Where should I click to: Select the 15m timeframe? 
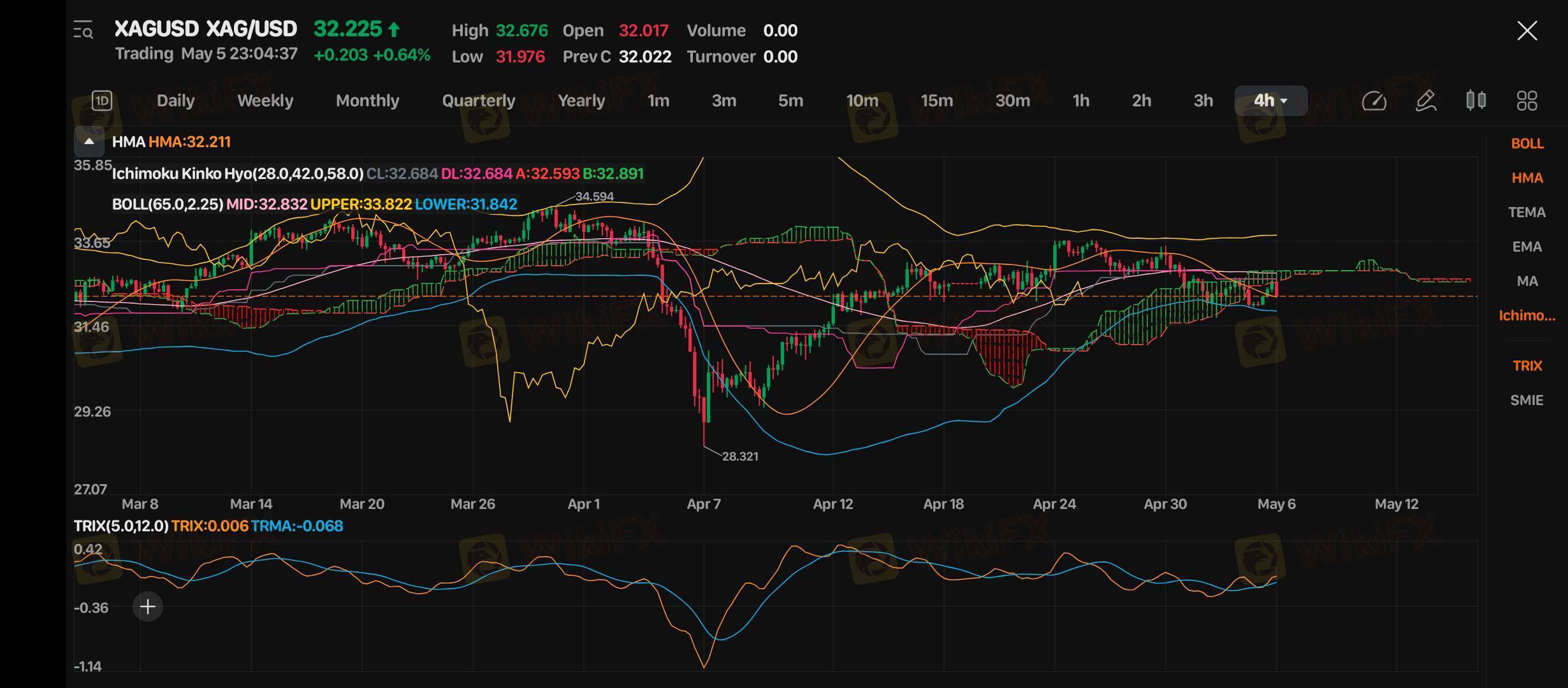[936, 101]
